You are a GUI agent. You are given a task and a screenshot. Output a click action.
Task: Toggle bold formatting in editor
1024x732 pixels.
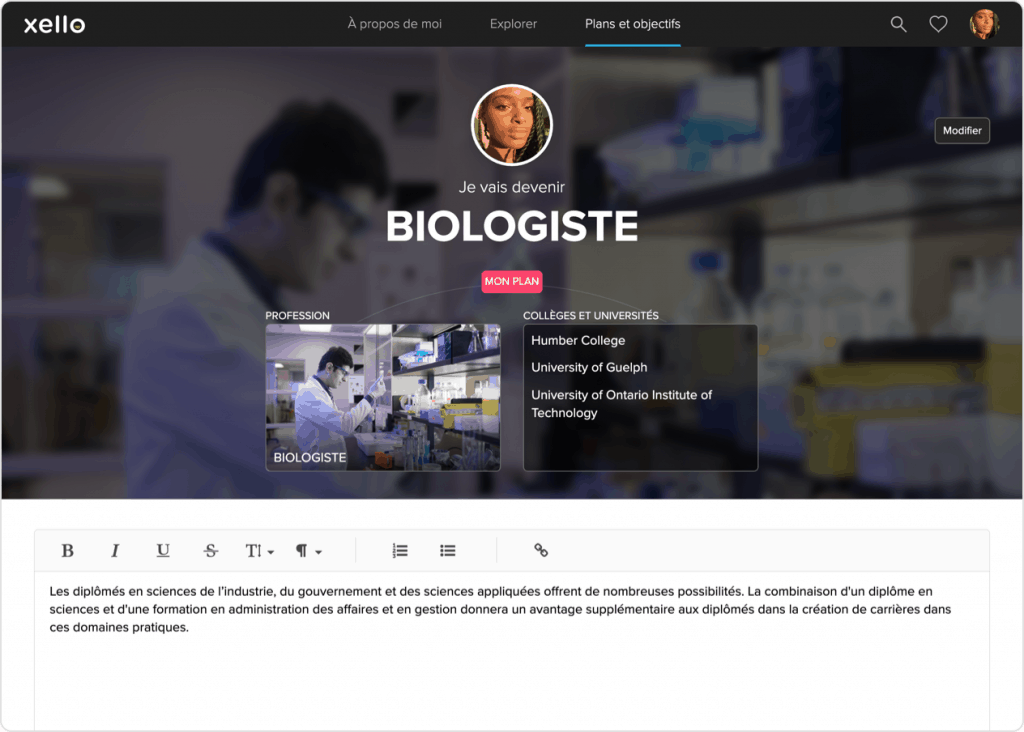[68, 550]
